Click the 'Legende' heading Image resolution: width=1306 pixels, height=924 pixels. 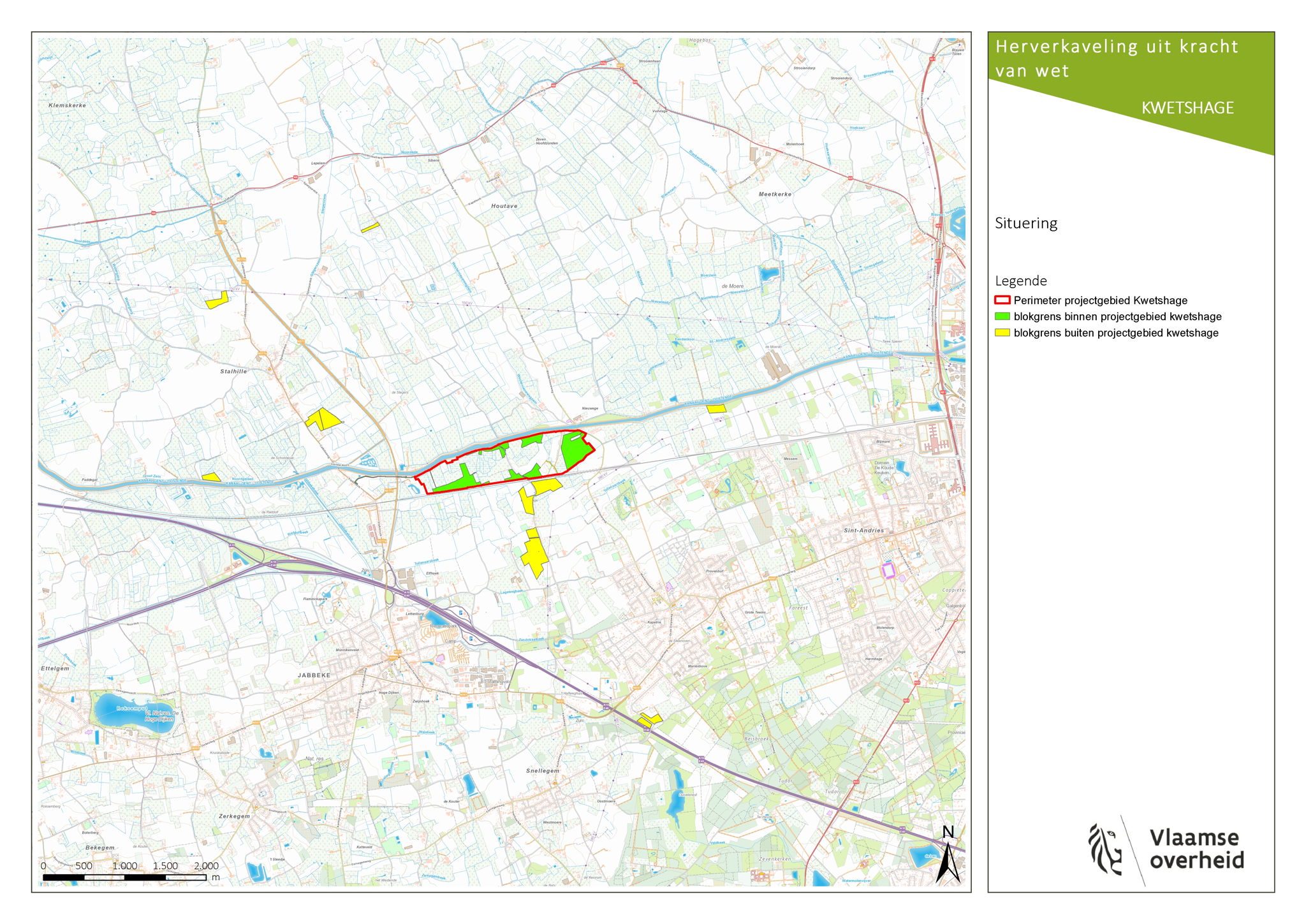pyautogui.click(x=1021, y=281)
